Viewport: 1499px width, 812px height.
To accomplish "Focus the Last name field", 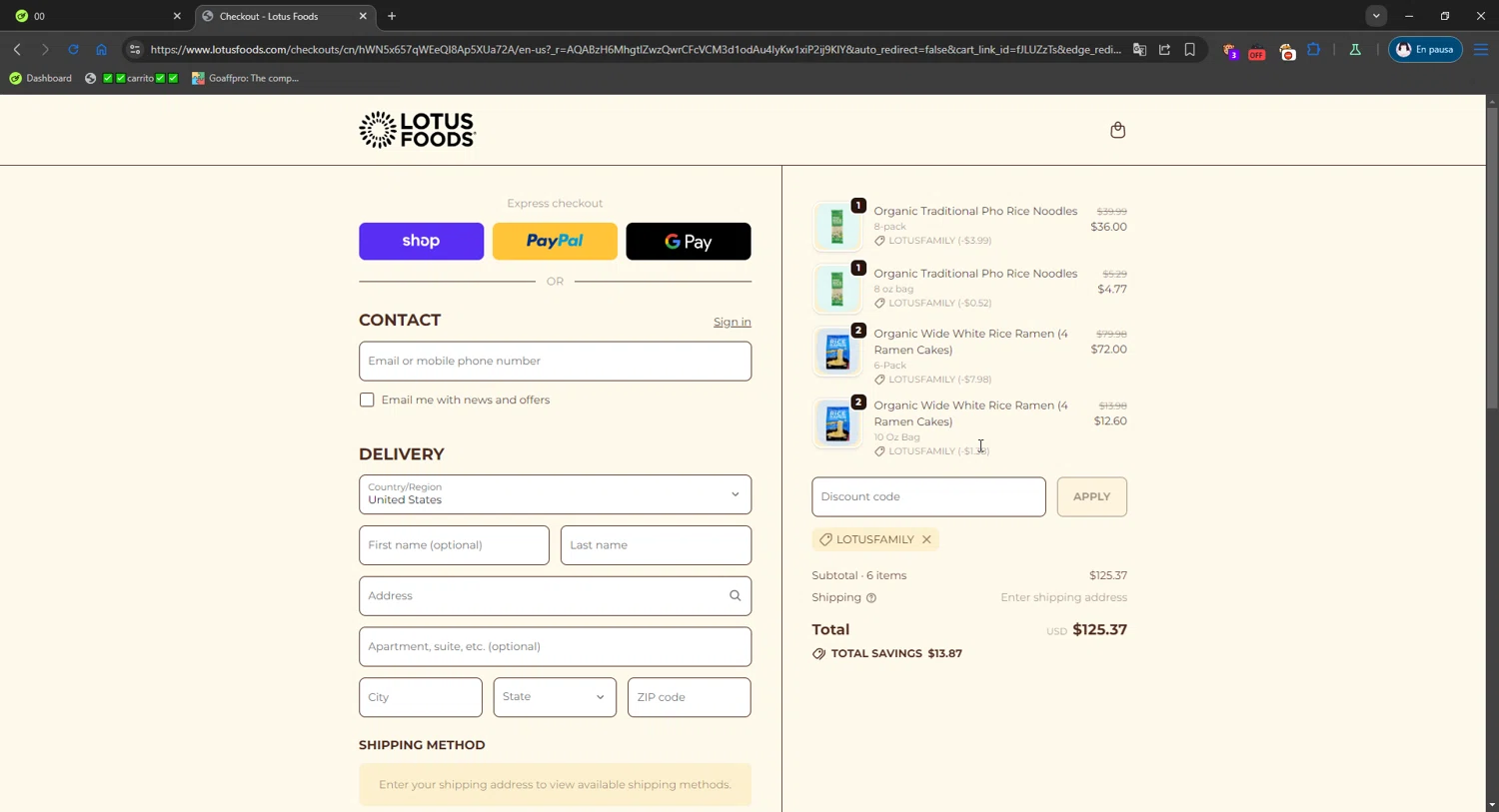I will [x=656, y=545].
